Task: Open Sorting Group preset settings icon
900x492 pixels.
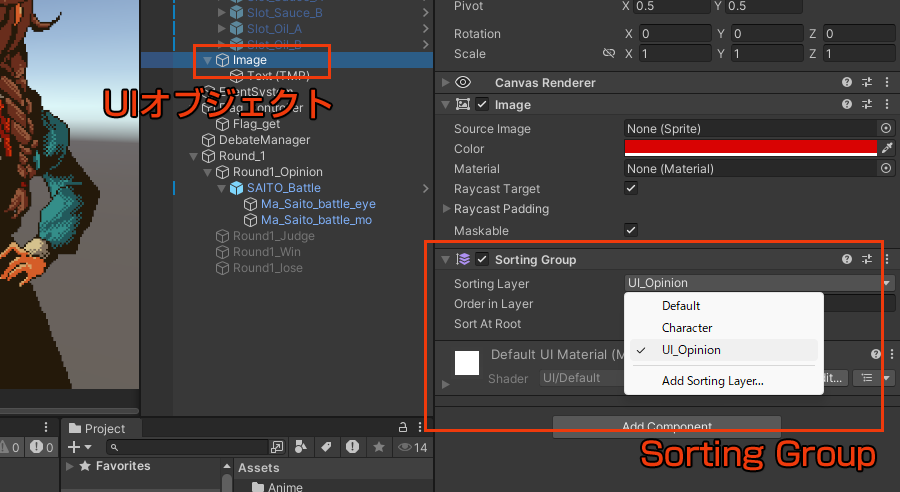Action: [x=867, y=259]
